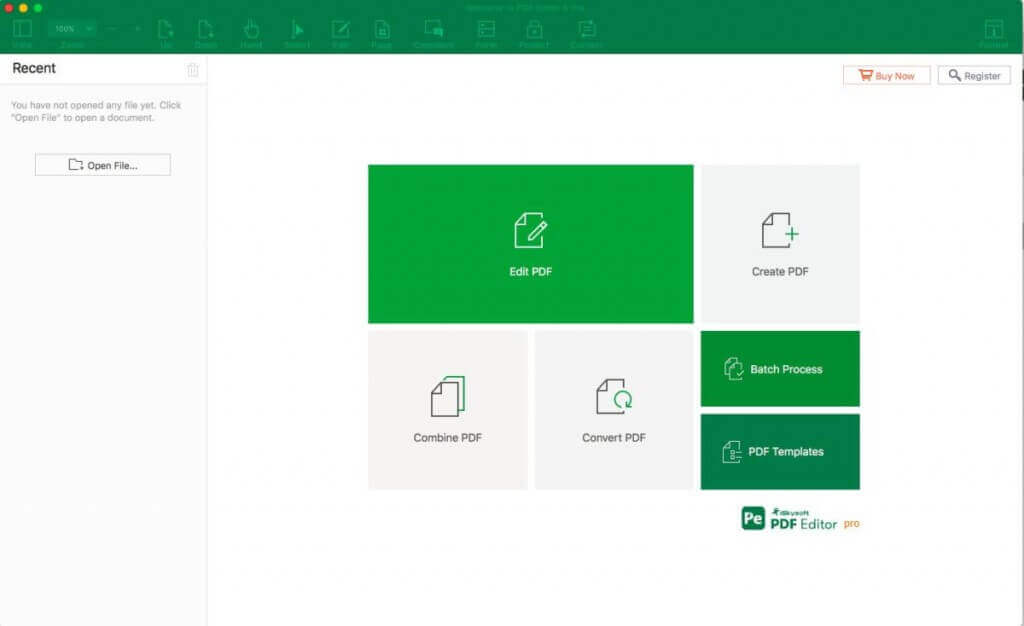The width and height of the screenshot is (1024, 626).
Task: Open the 100% zoom level dropdown
Action: (x=72, y=29)
